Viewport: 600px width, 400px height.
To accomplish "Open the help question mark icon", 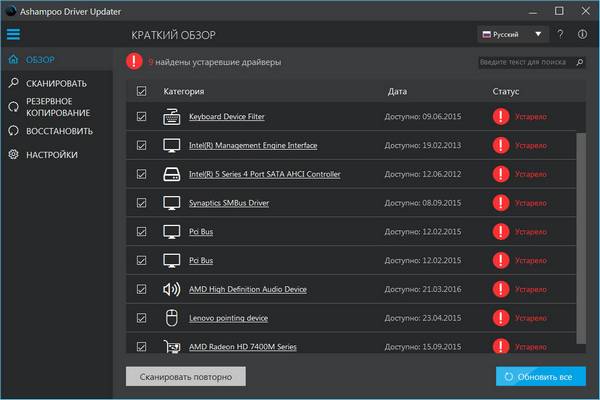I will (x=561, y=35).
